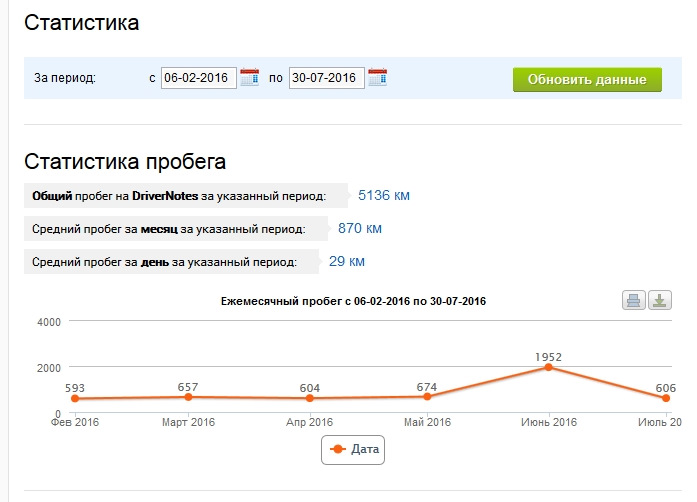
Task: Click the 4000 y-axis label
Action: pyautogui.click(x=49, y=322)
